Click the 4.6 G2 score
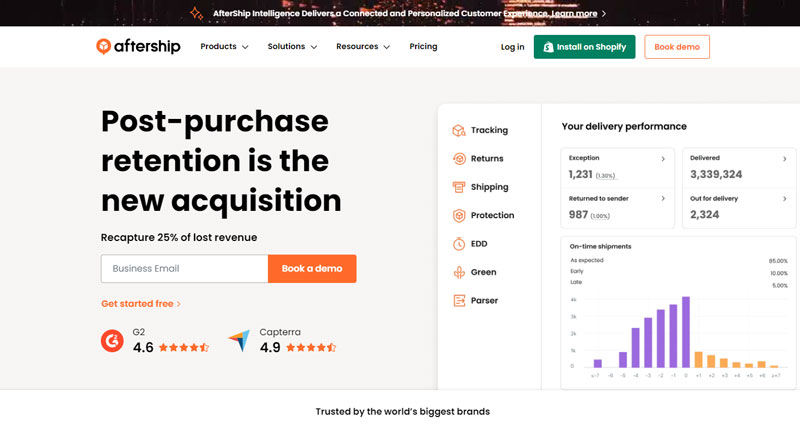 [143, 348]
